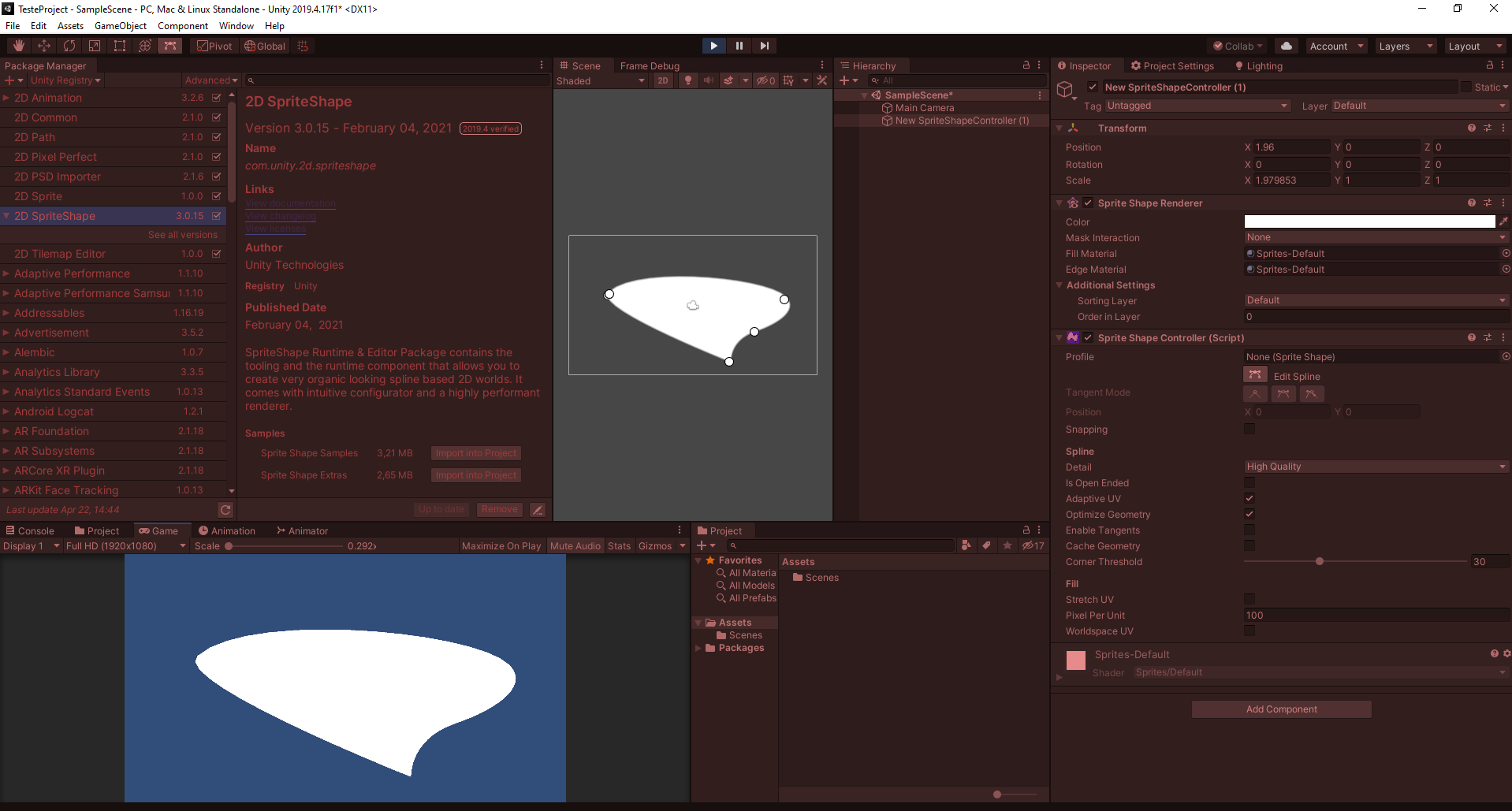The height and width of the screenshot is (811, 1512).
Task: Open the Unity Registry dropdown
Action: 65,80
